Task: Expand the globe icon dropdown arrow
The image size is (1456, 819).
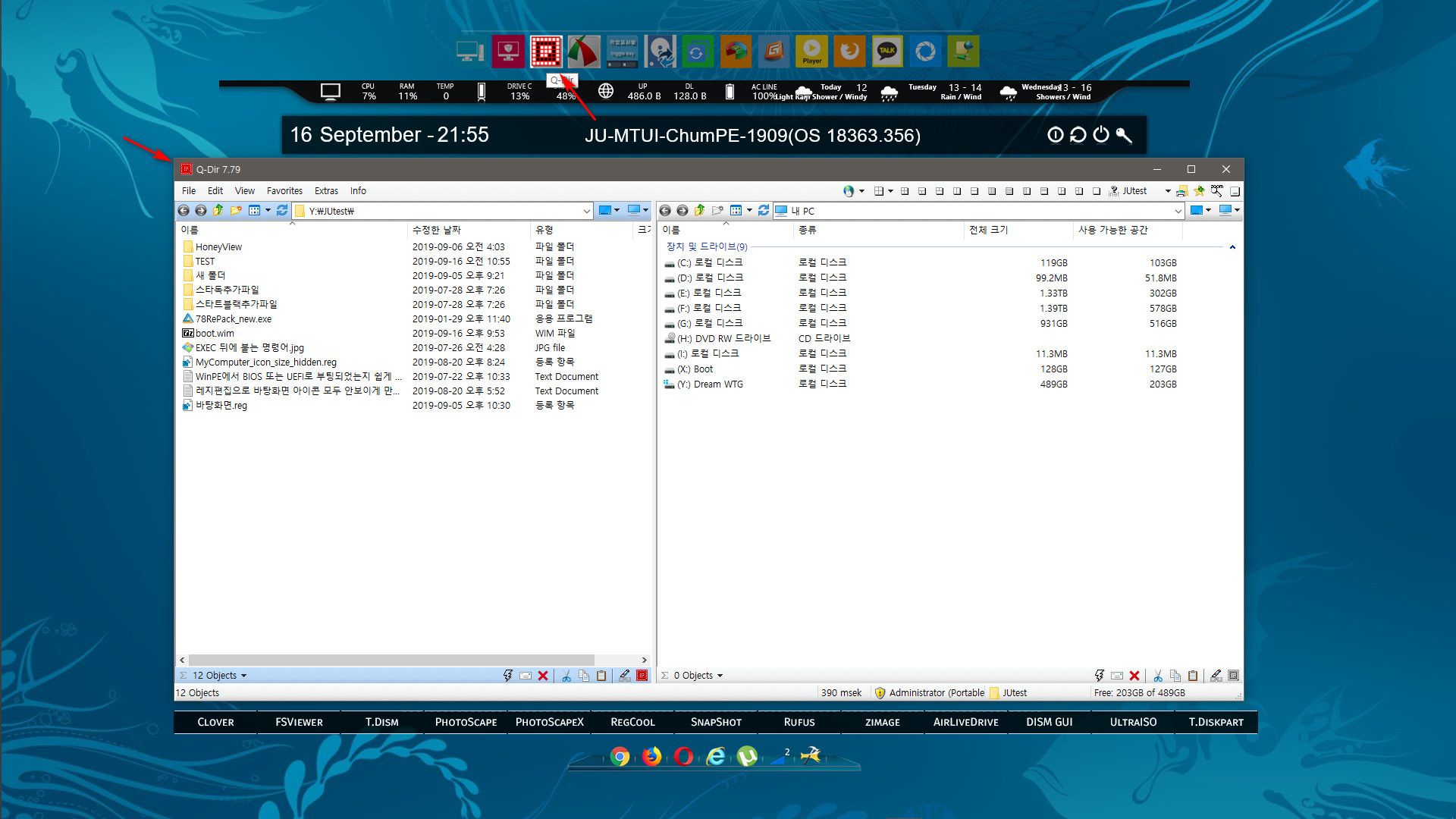Action: point(861,191)
